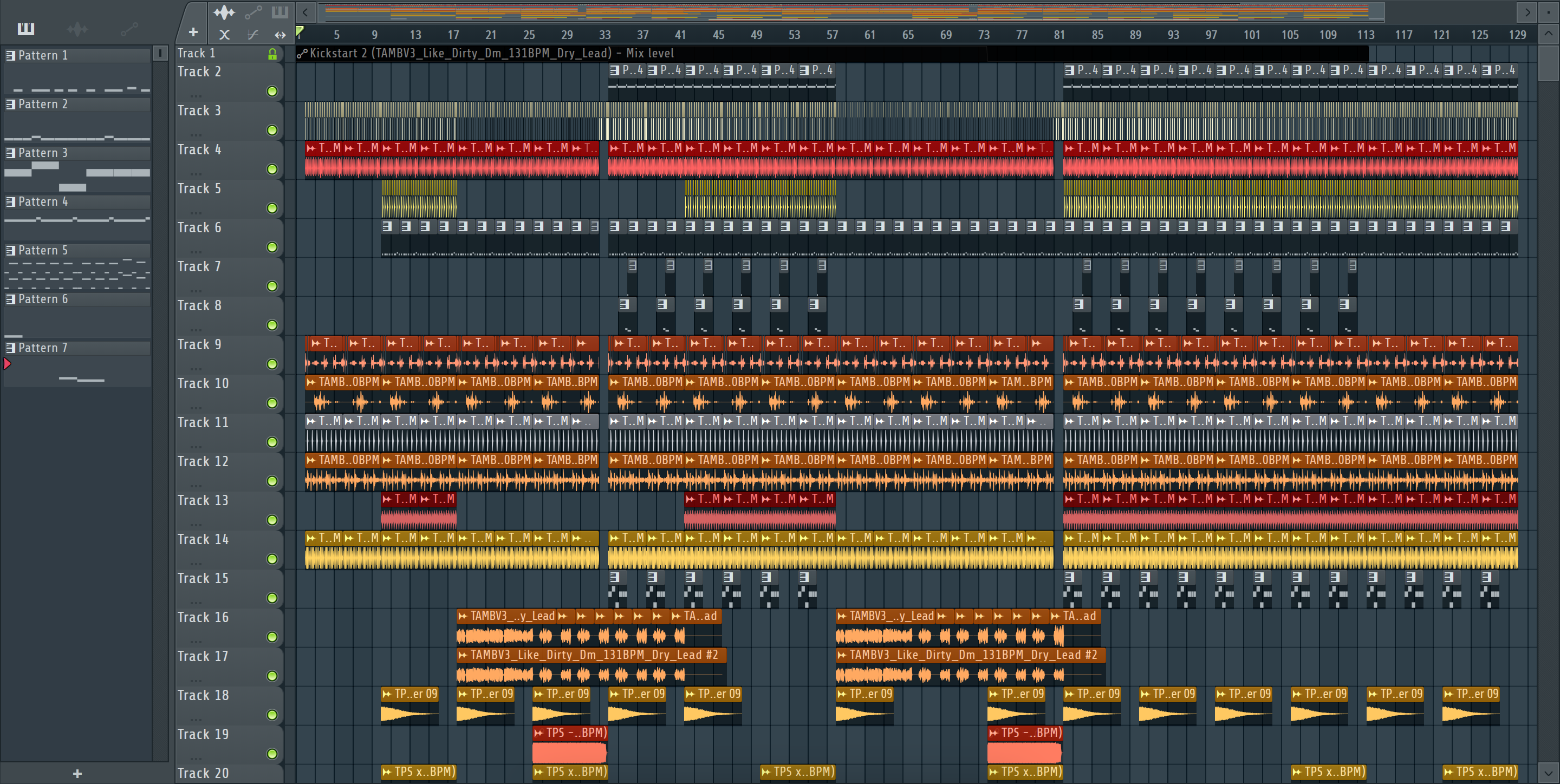Screen dimensions: 1560x784
Task: Click the curve icon in playlist toolbar
Action: [253, 35]
